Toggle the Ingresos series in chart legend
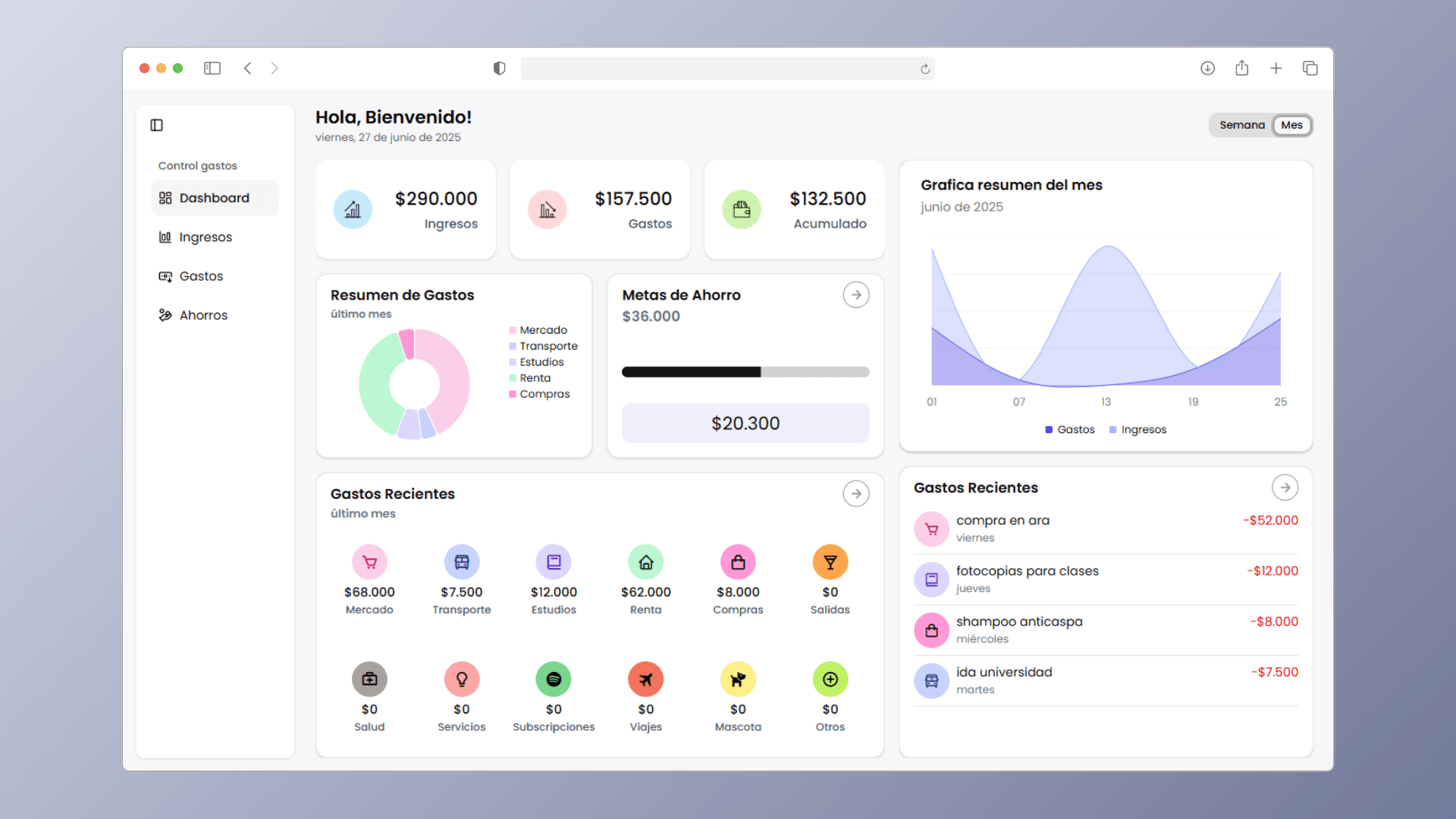 (x=1137, y=429)
